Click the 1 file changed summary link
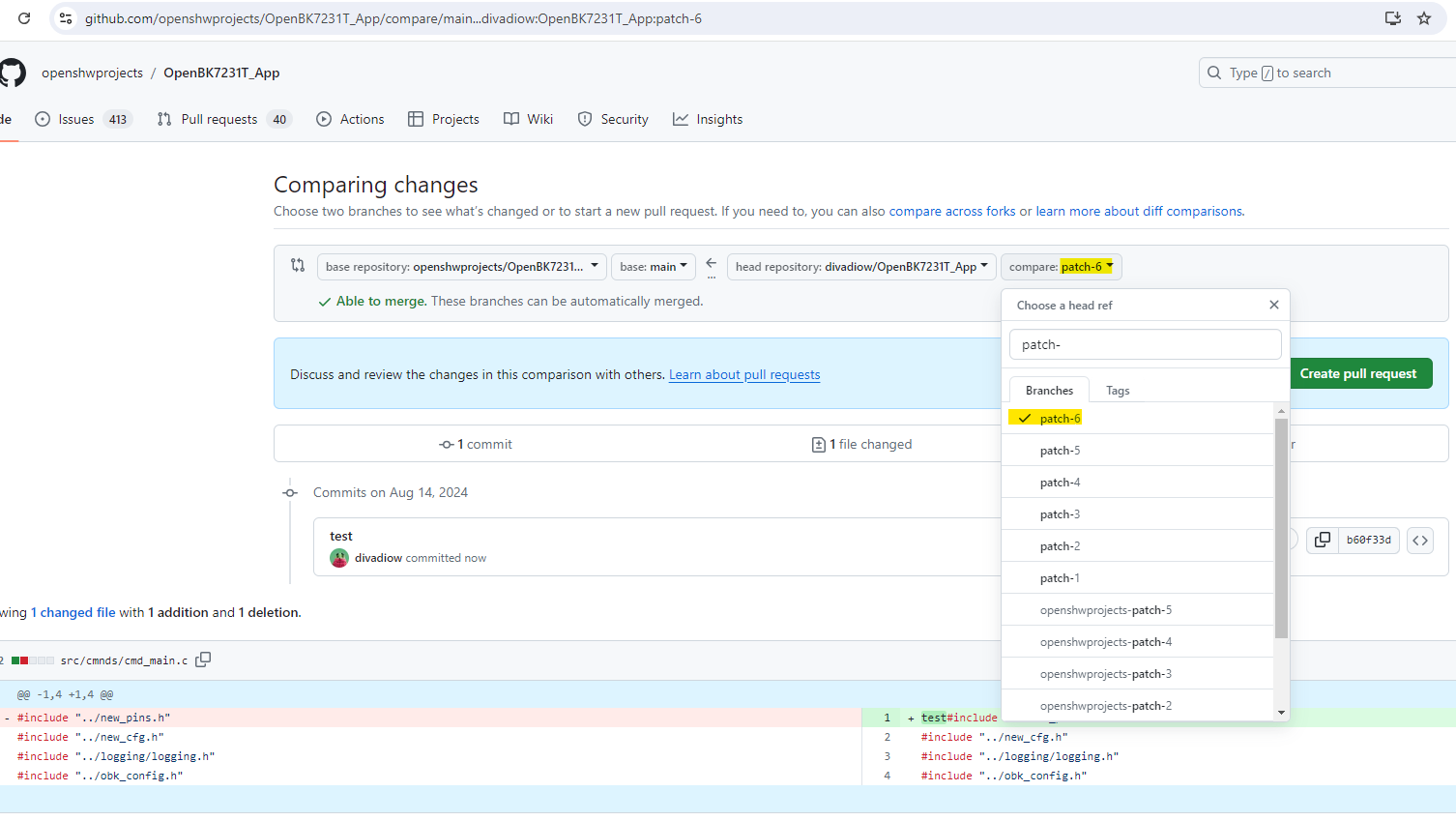Screen dimensions: 1456x821 (862, 444)
